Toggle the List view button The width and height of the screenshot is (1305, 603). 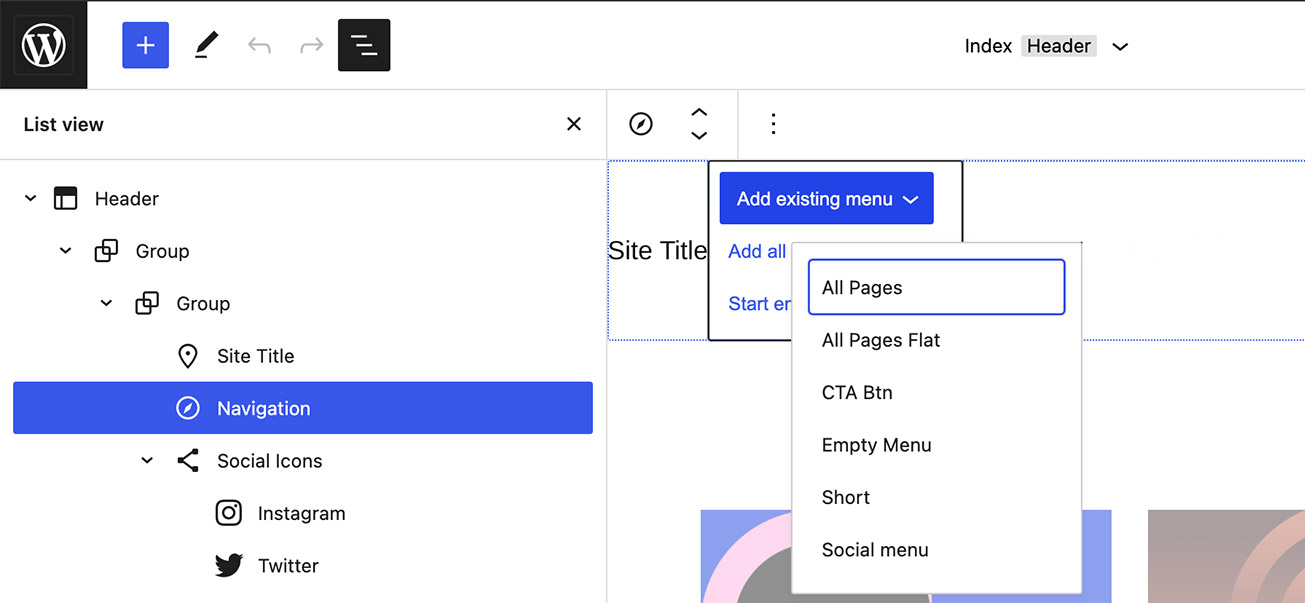click(x=364, y=45)
